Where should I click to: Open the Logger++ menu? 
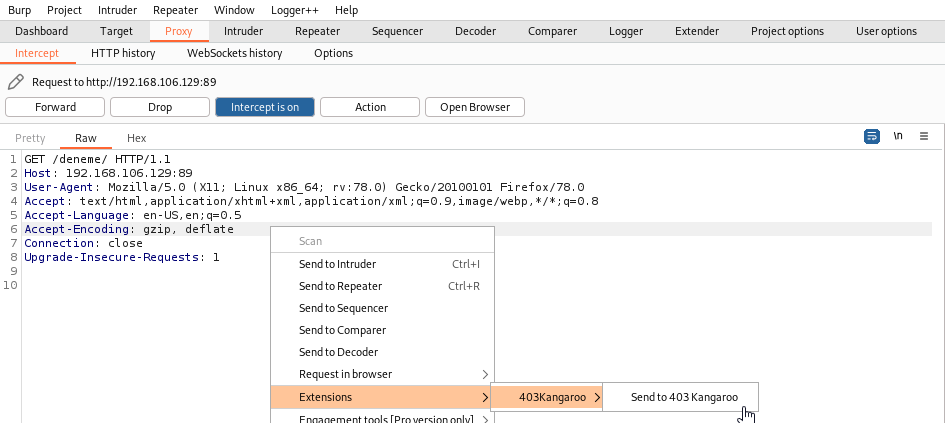[x=295, y=10]
